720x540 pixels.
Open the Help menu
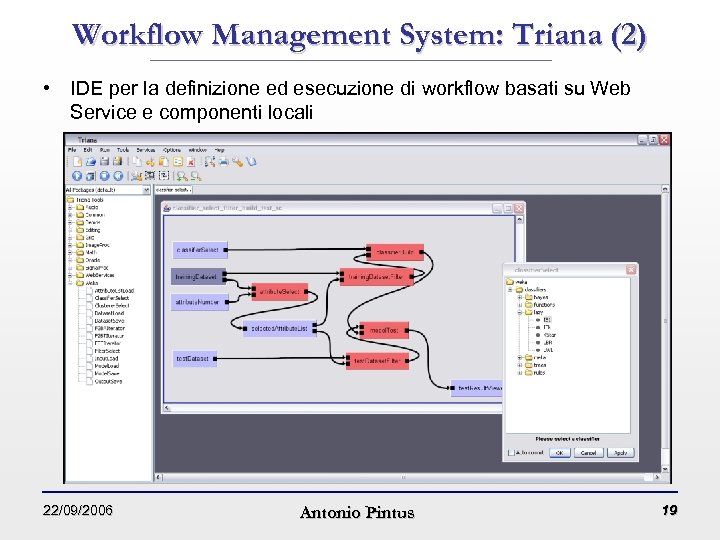coord(220,150)
